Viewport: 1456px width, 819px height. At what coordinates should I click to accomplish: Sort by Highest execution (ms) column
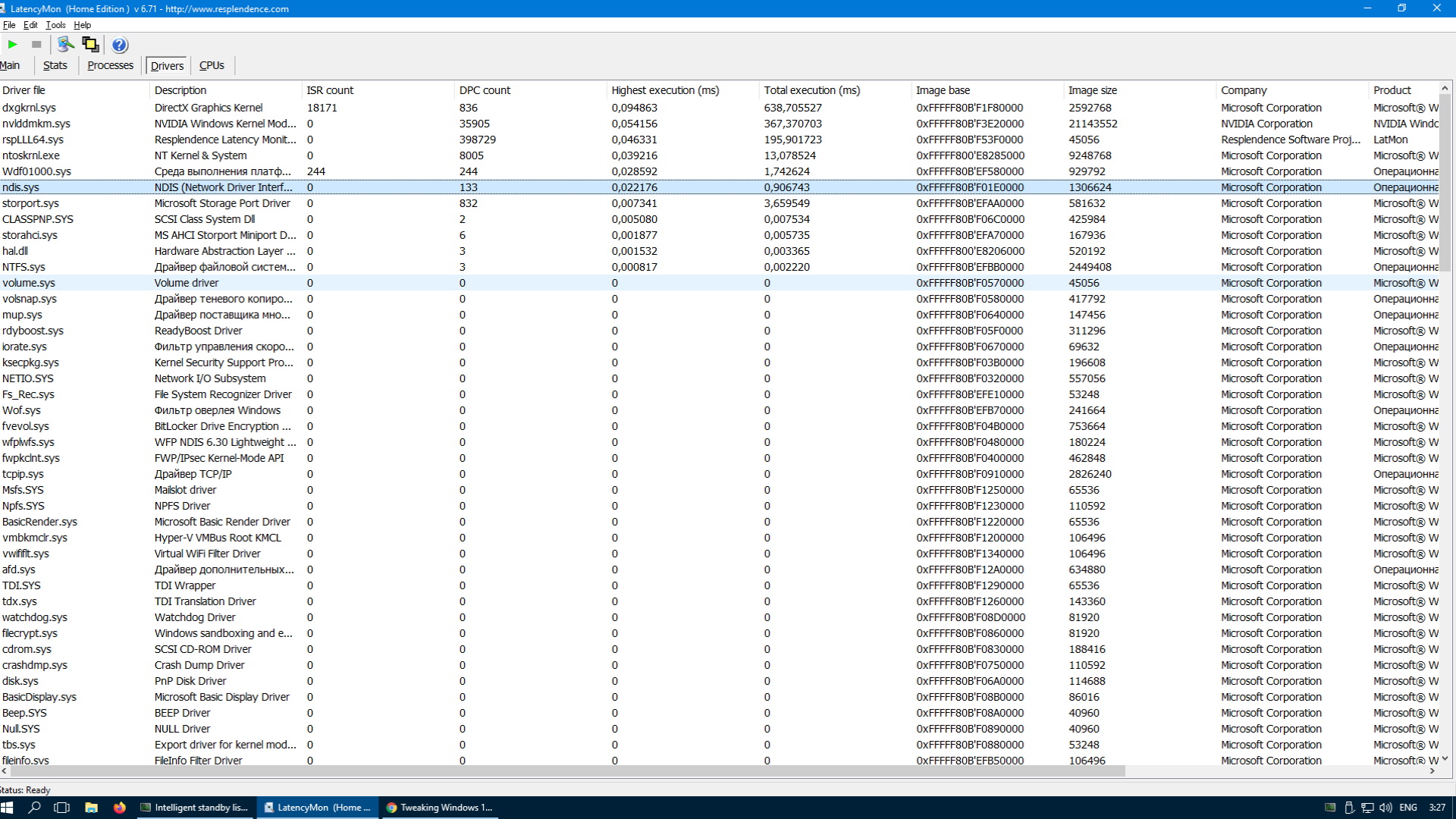665,90
